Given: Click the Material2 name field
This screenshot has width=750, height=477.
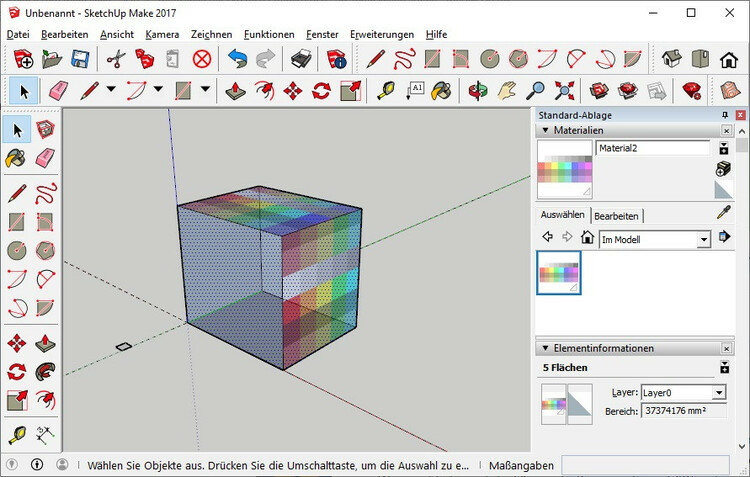Looking at the screenshot, I should (x=652, y=148).
